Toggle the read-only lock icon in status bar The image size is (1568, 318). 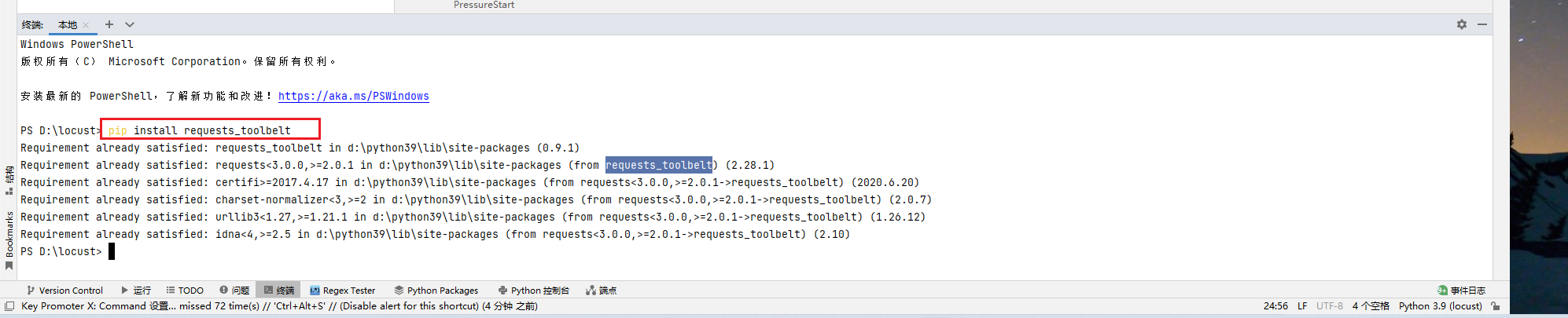click(x=1495, y=306)
